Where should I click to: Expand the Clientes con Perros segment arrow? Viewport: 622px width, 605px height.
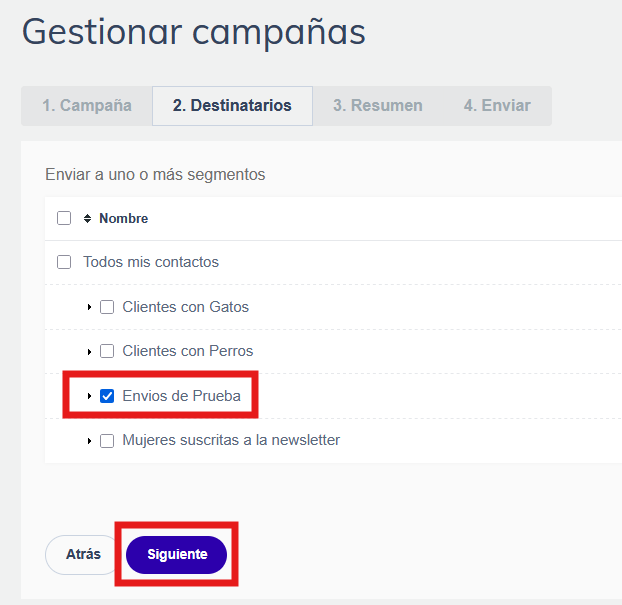pos(89,351)
